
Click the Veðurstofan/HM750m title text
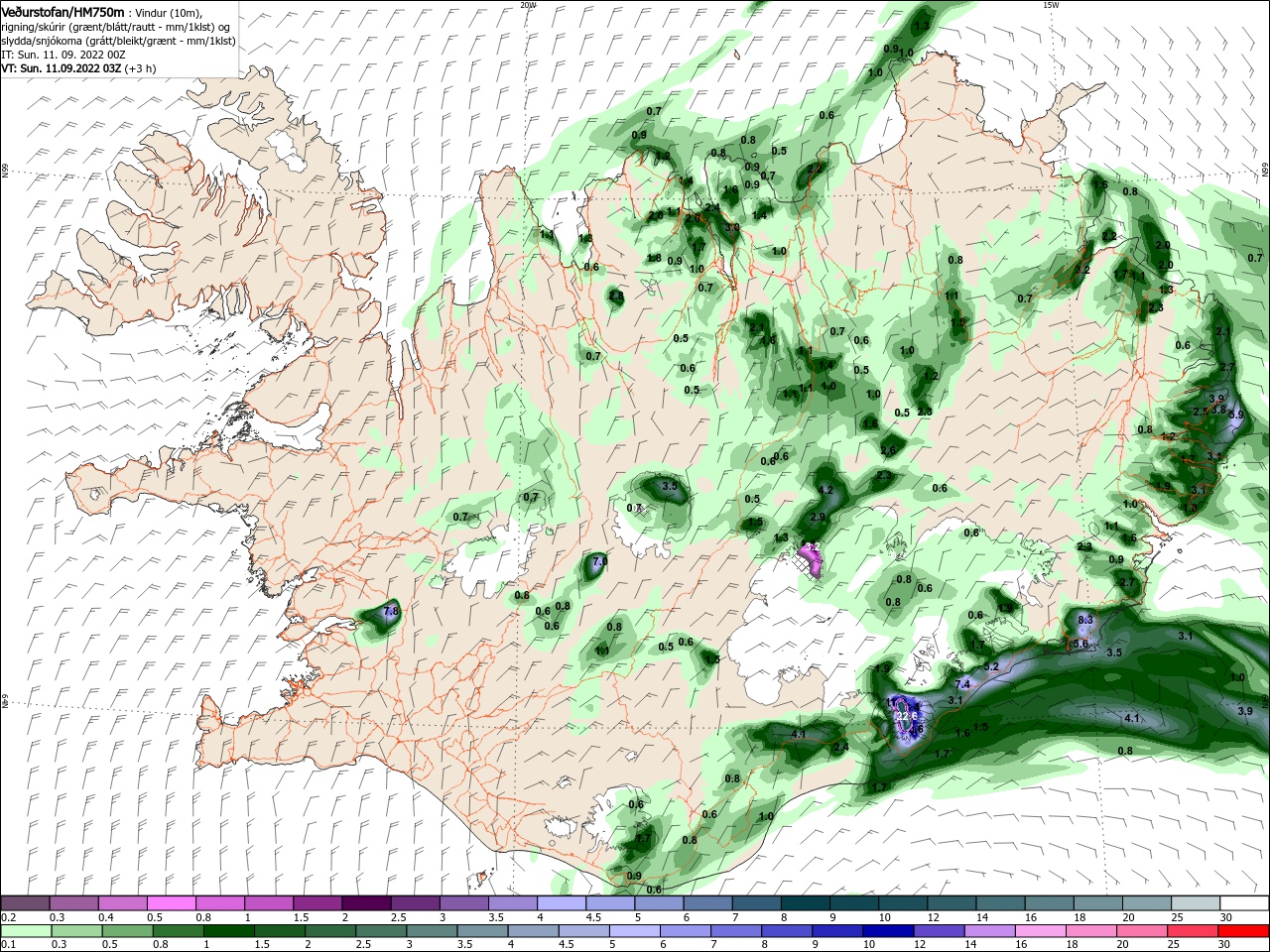pos(63,12)
